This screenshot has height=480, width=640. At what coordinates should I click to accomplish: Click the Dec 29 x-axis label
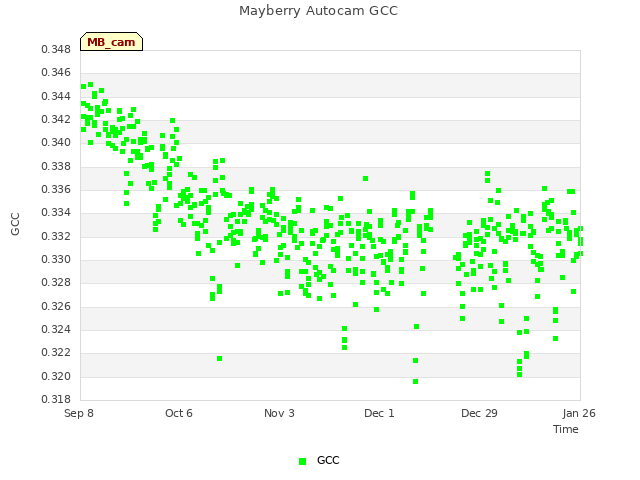click(479, 413)
